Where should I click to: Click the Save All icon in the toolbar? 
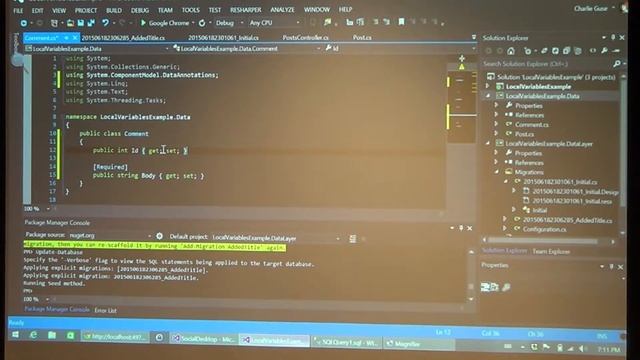point(91,23)
